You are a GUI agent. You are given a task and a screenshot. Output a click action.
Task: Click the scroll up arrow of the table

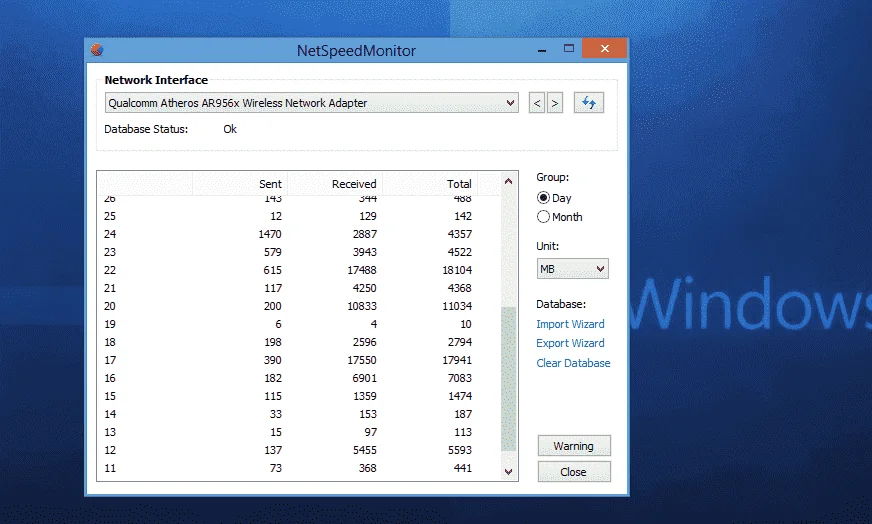tap(508, 181)
